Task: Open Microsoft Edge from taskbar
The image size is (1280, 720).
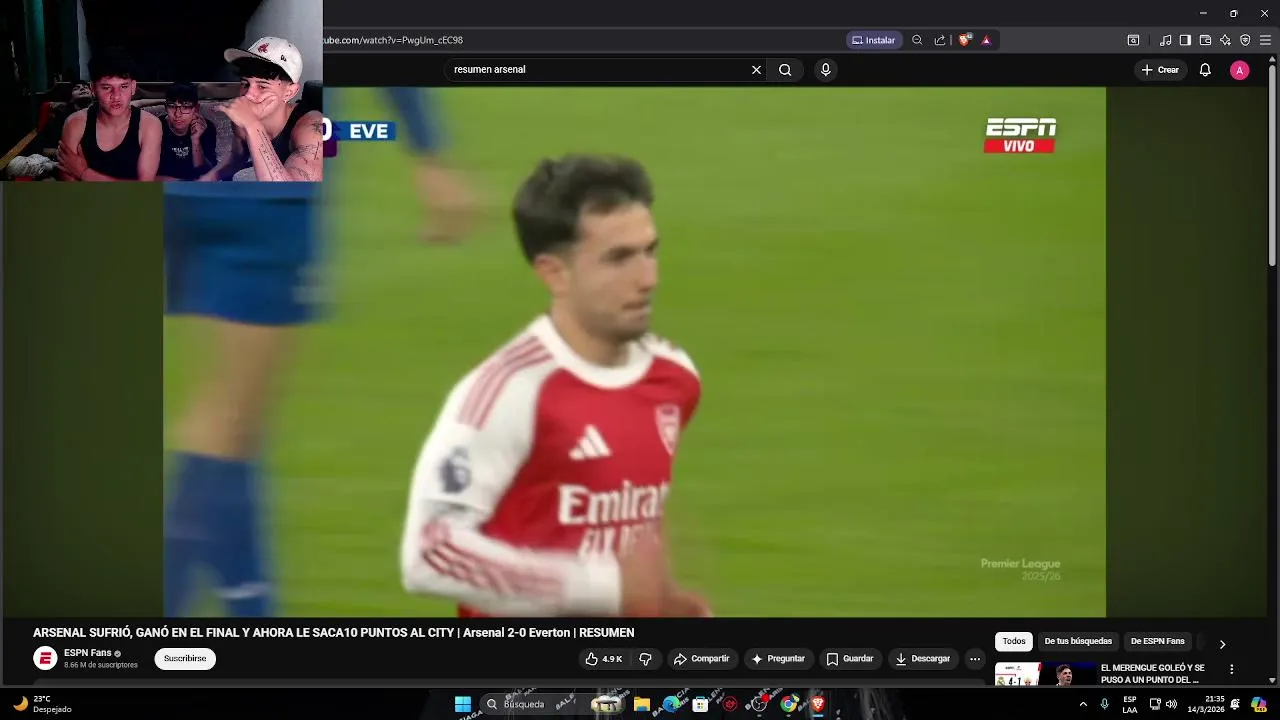Action: 671,704
